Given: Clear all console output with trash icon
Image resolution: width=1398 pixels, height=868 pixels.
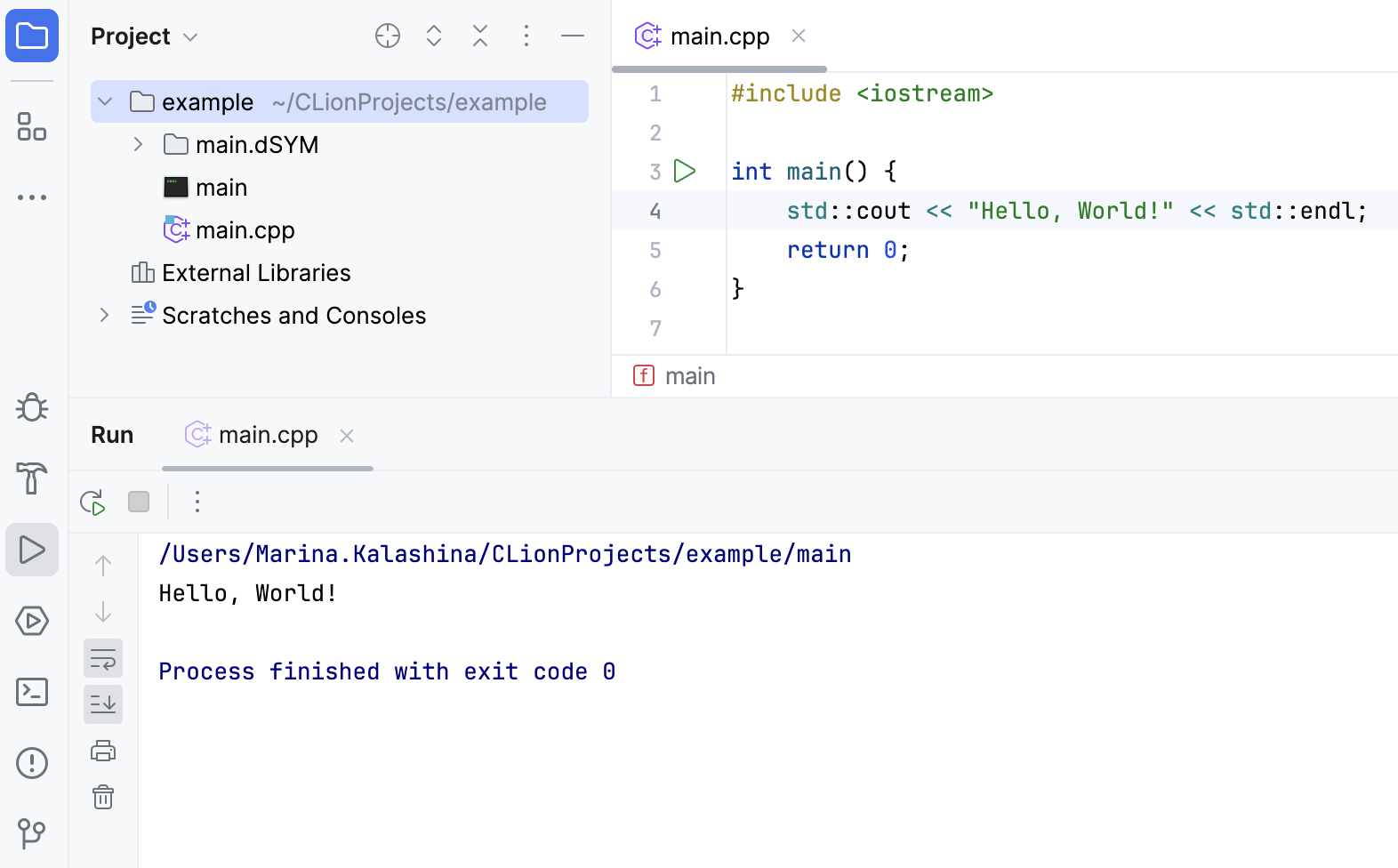Looking at the screenshot, I should [x=103, y=797].
